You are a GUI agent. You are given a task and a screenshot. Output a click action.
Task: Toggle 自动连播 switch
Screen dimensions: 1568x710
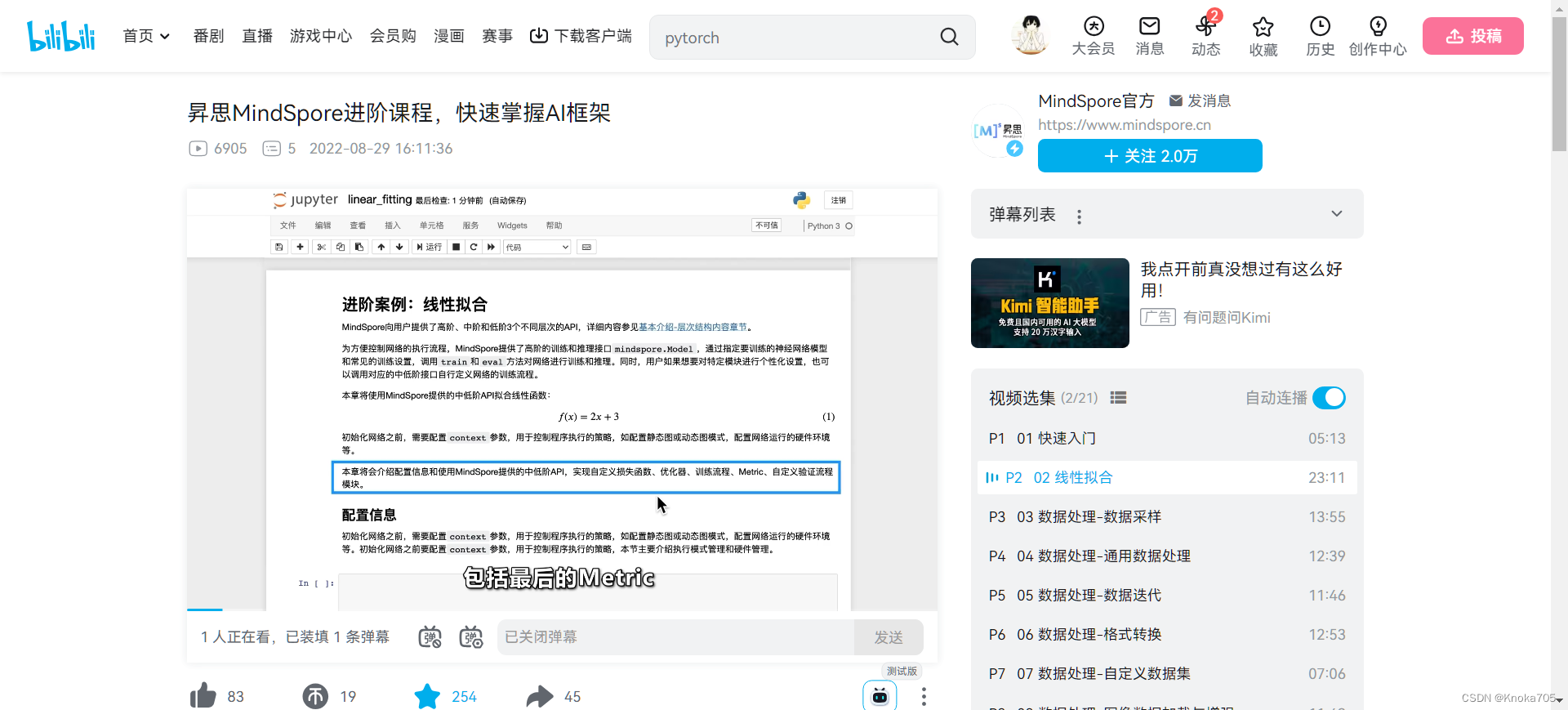(1329, 397)
